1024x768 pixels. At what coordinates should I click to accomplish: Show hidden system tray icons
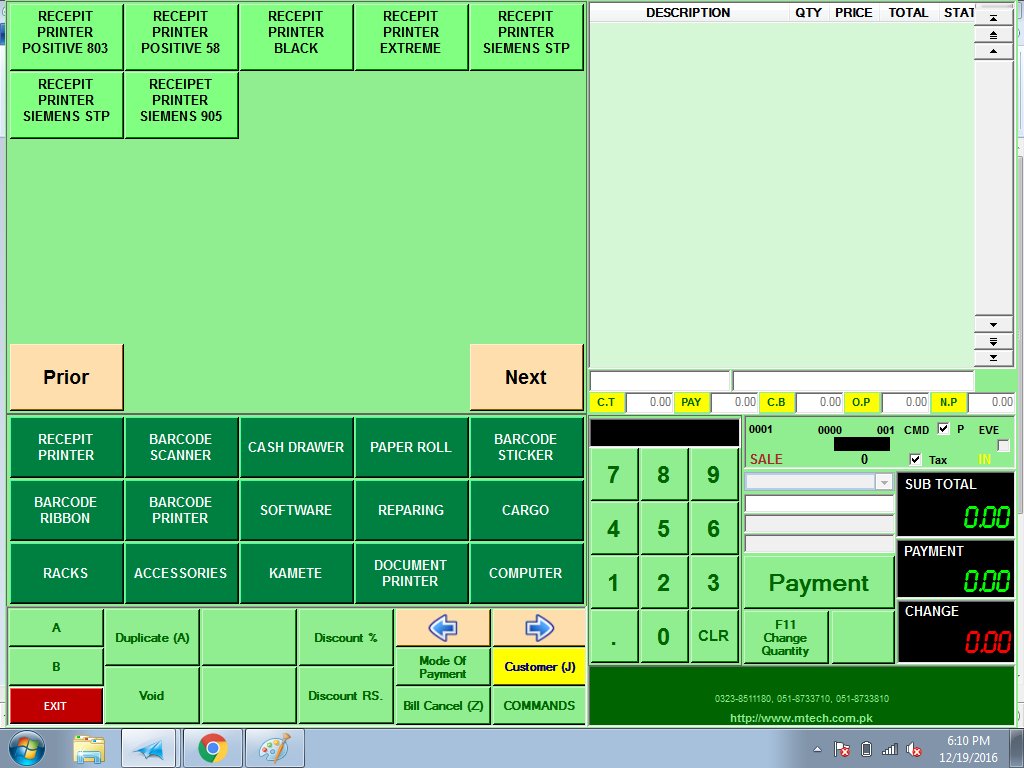click(x=818, y=749)
